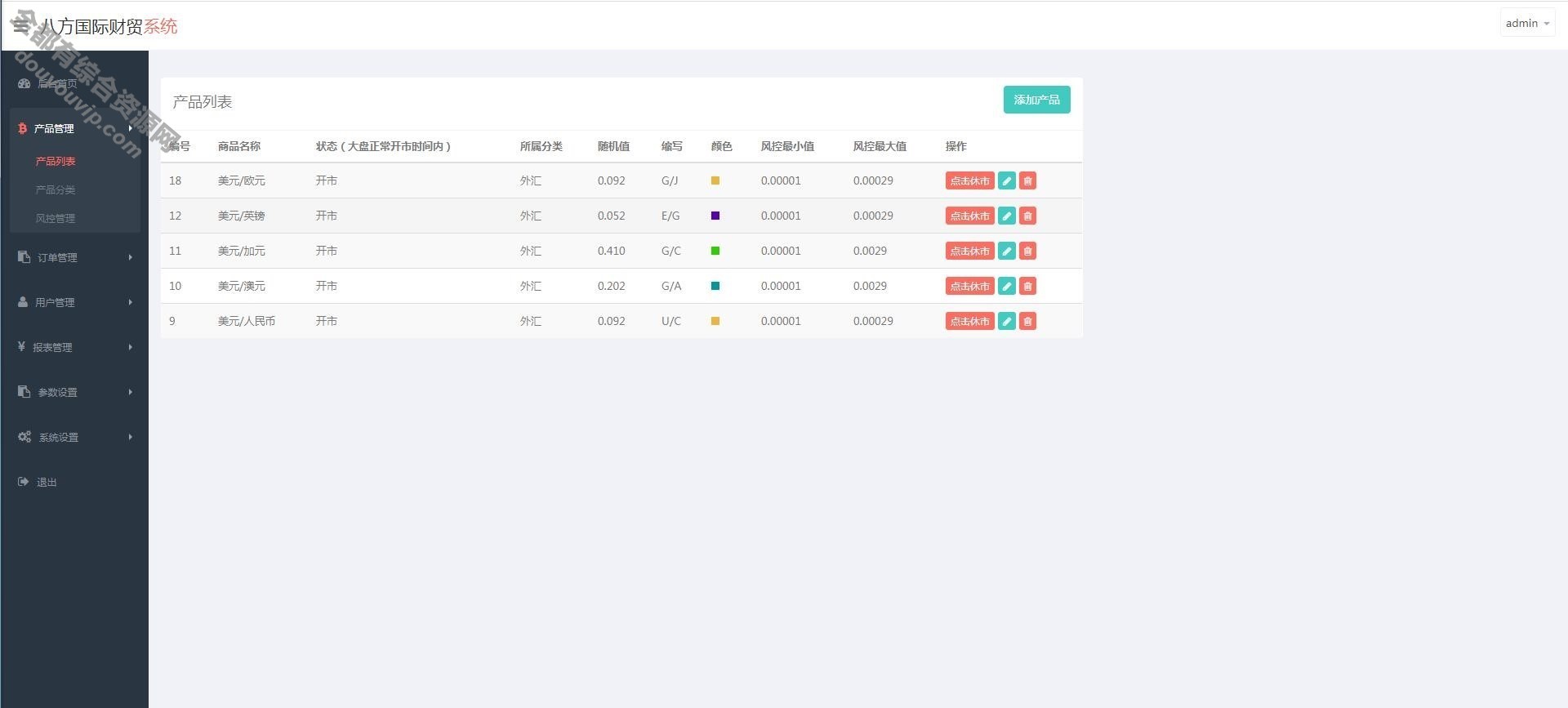The height and width of the screenshot is (708, 1568).
Task: Click random value 0.202 in table
Action: coord(612,286)
